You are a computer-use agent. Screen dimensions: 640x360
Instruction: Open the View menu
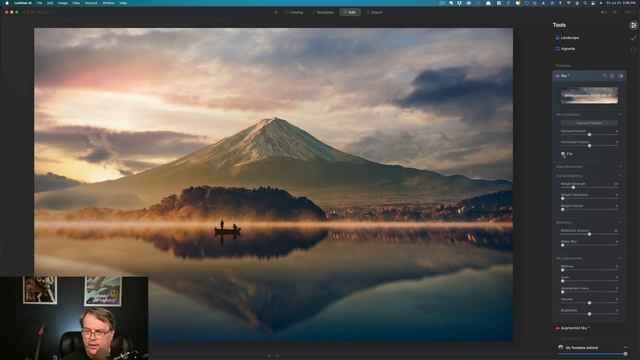pos(76,3)
